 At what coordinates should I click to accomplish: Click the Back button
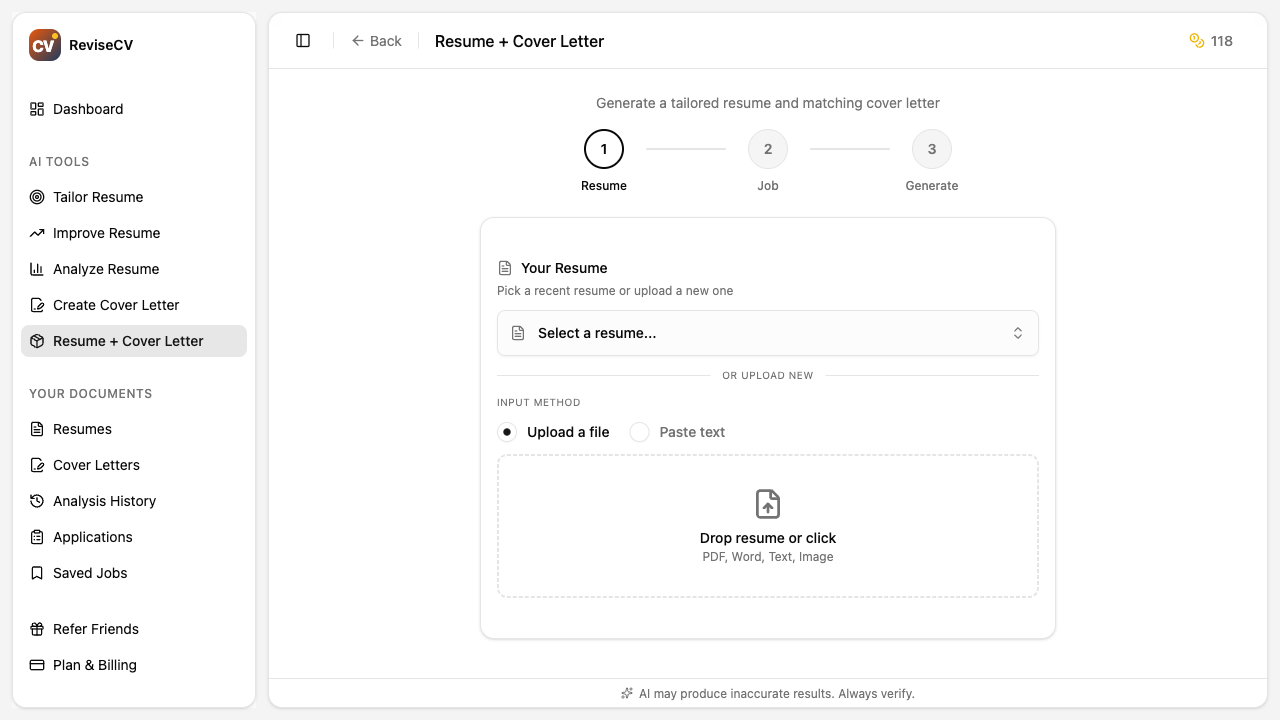point(377,41)
